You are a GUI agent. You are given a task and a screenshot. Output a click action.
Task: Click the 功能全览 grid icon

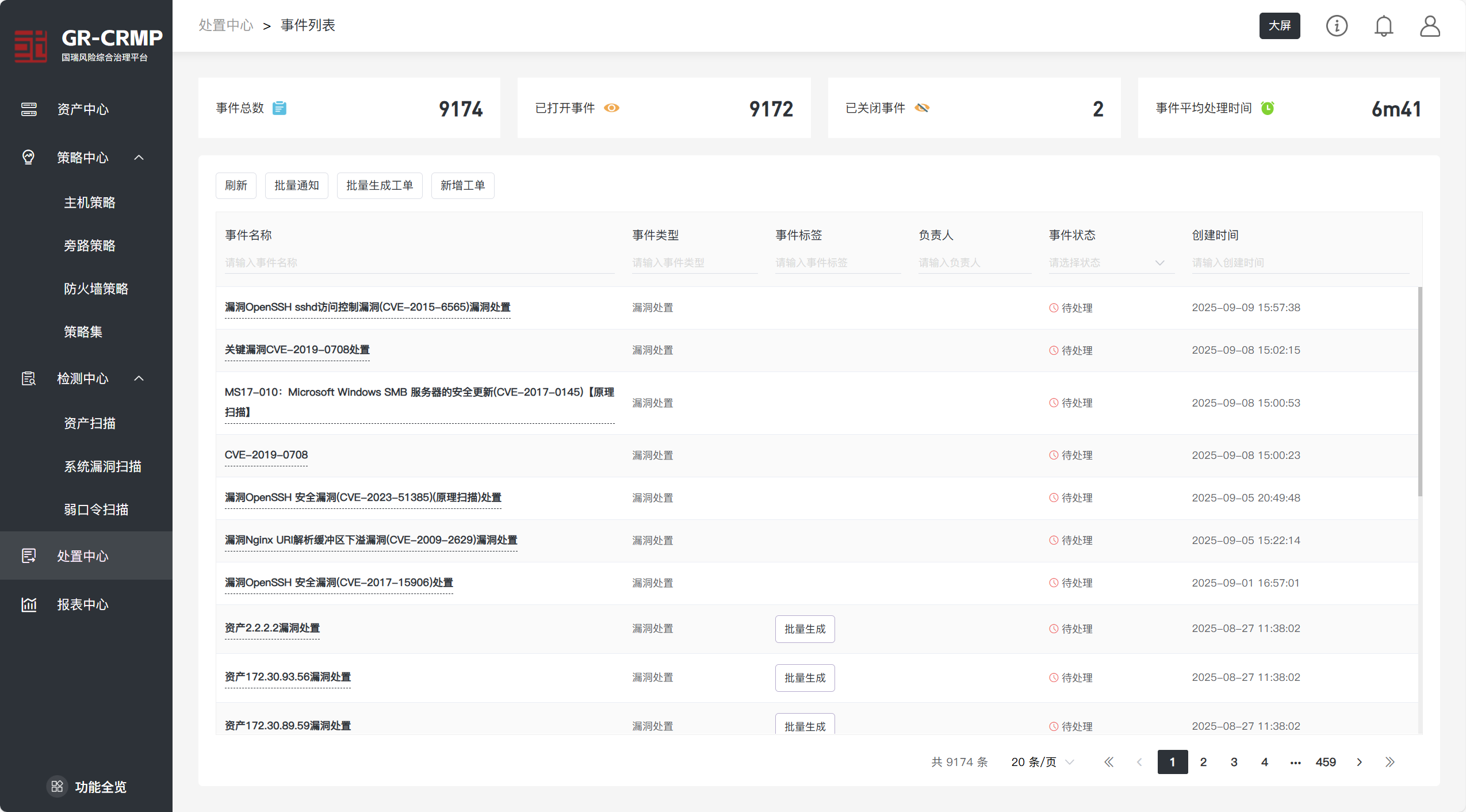pos(57,786)
